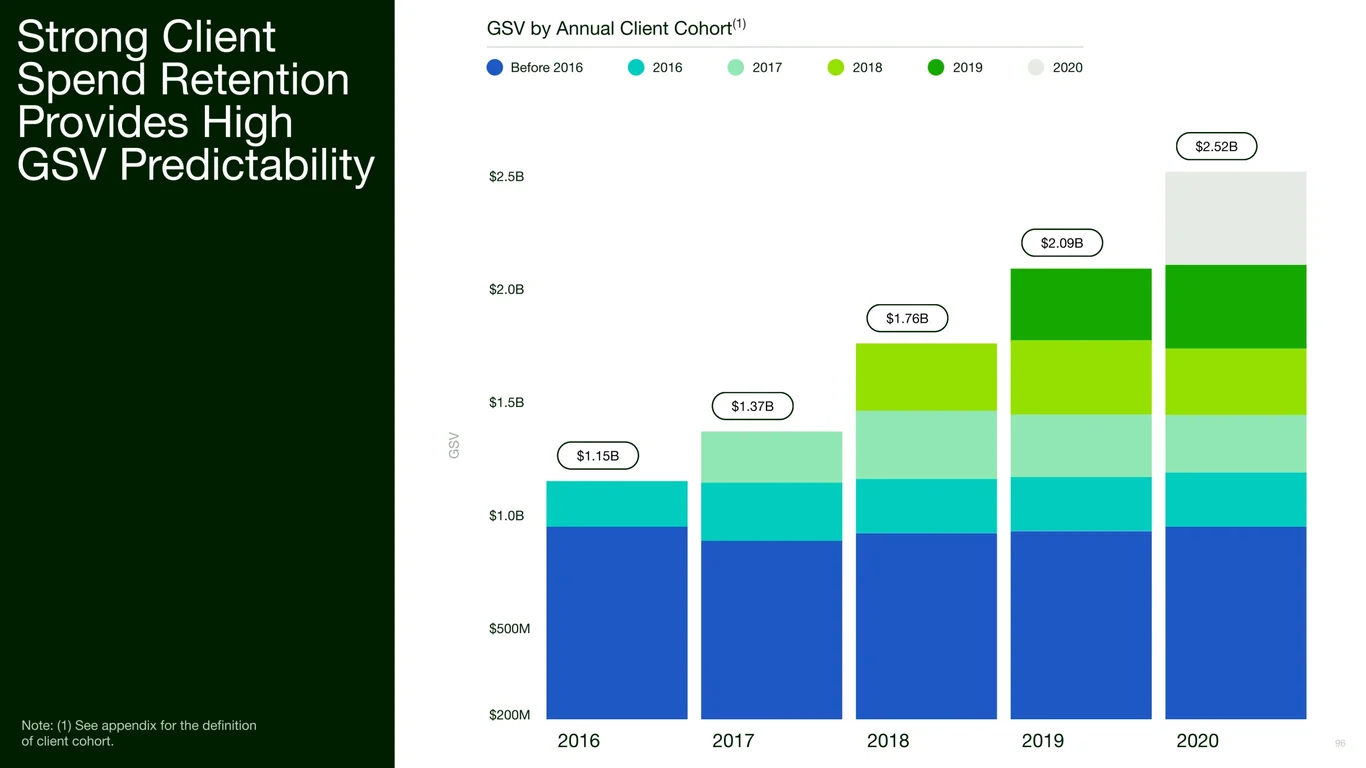Click the $2.0B y-axis tick label
Image resolution: width=1366 pixels, height=768 pixels.
tap(506, 290)
